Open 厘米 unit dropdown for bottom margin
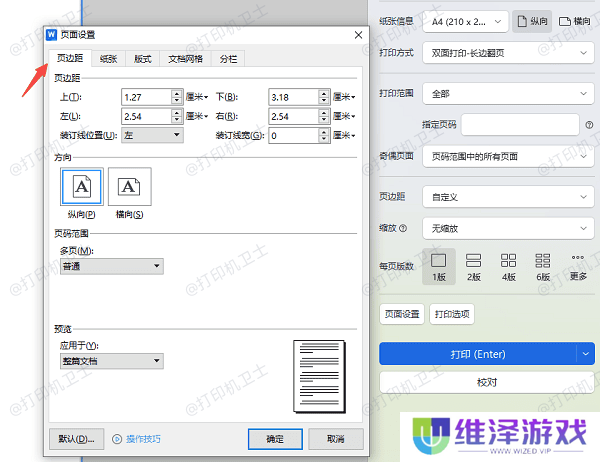This screenshot has width=600, height=462. click(344, 97)
